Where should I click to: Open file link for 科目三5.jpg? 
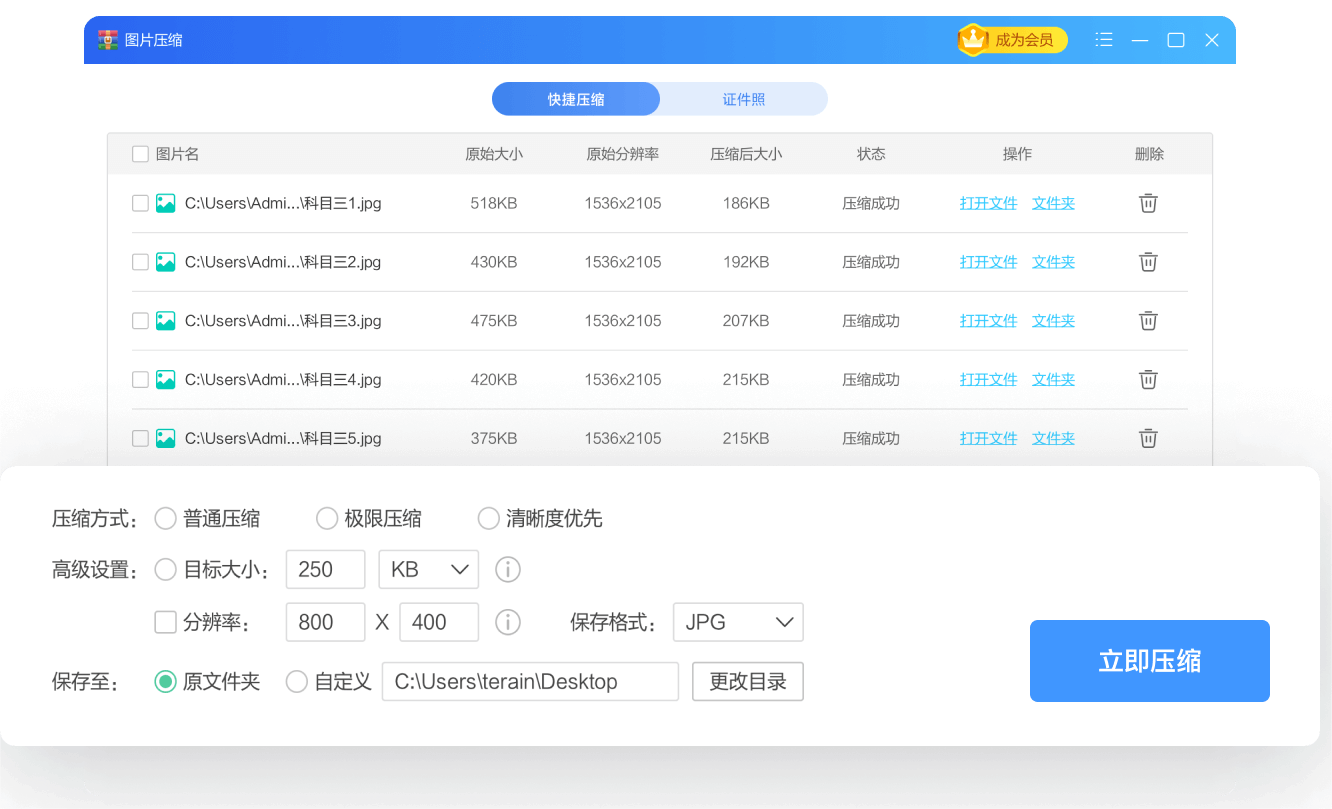coord(989,438)
